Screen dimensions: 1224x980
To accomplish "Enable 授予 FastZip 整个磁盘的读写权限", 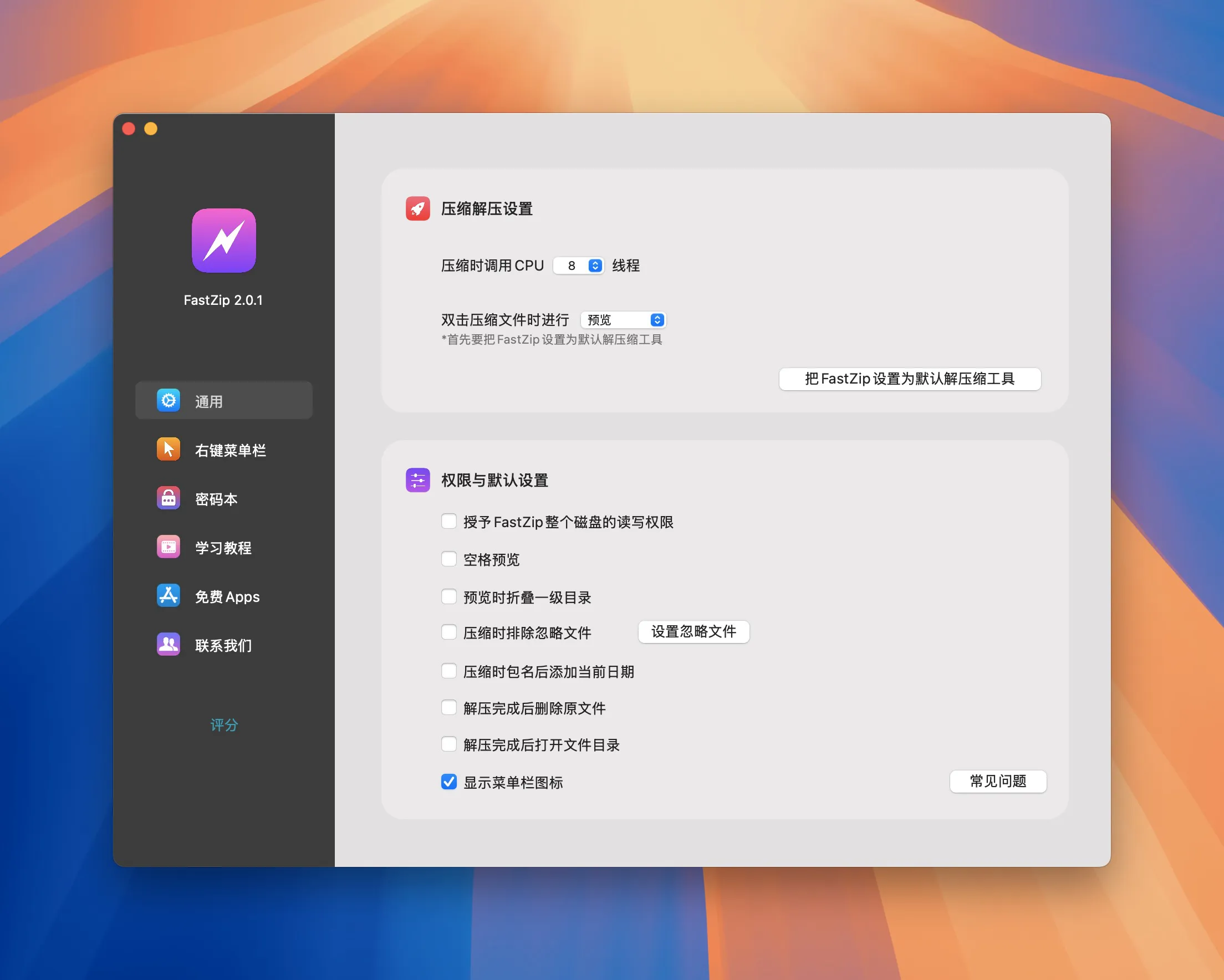I will point(448,520).
